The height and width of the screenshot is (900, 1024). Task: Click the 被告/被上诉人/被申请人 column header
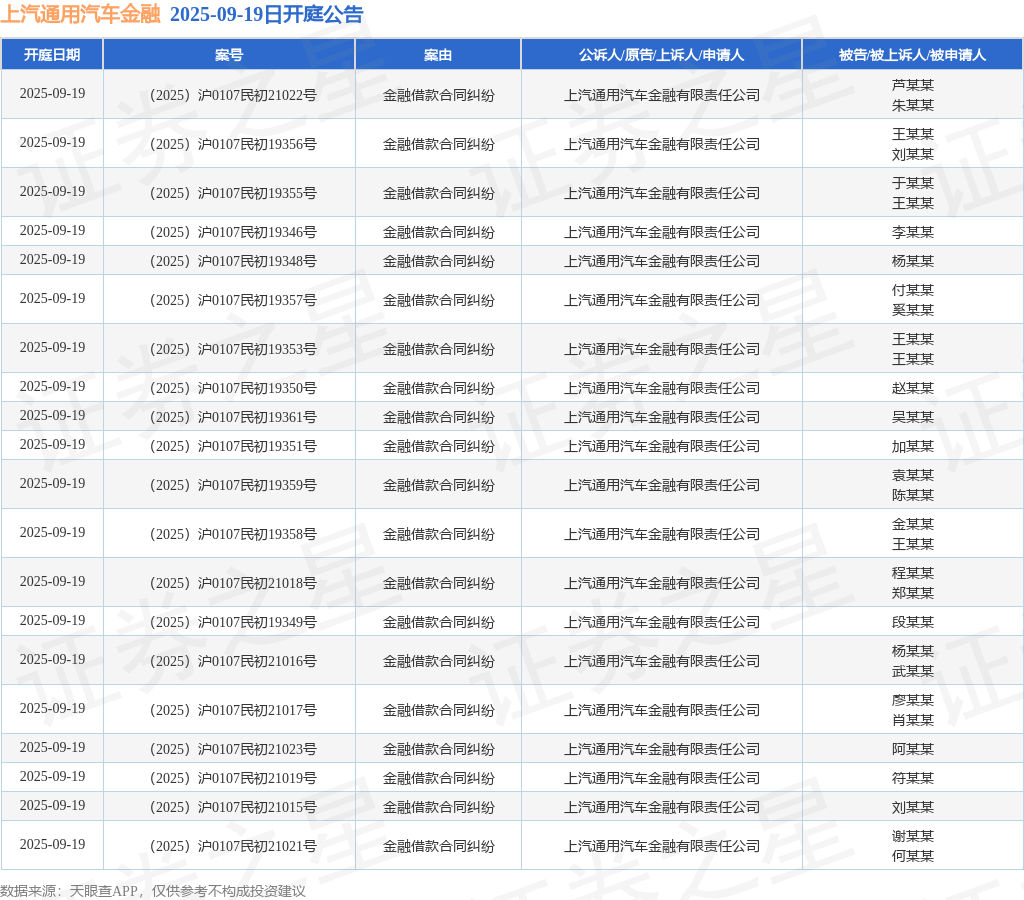[912, 55]
